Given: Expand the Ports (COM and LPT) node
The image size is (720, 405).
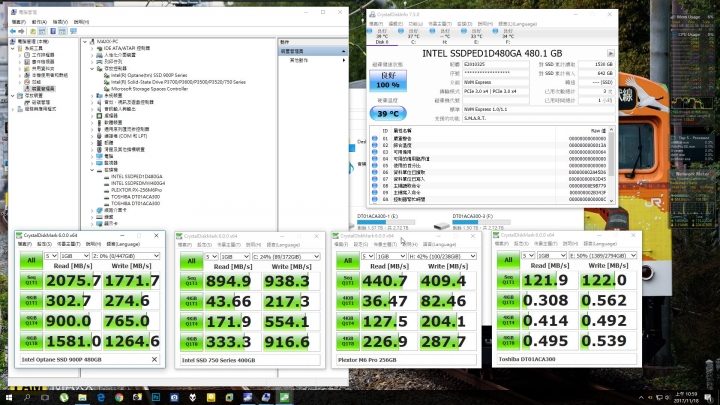Looking at the screenshot, I should click(x=92, y=136).
